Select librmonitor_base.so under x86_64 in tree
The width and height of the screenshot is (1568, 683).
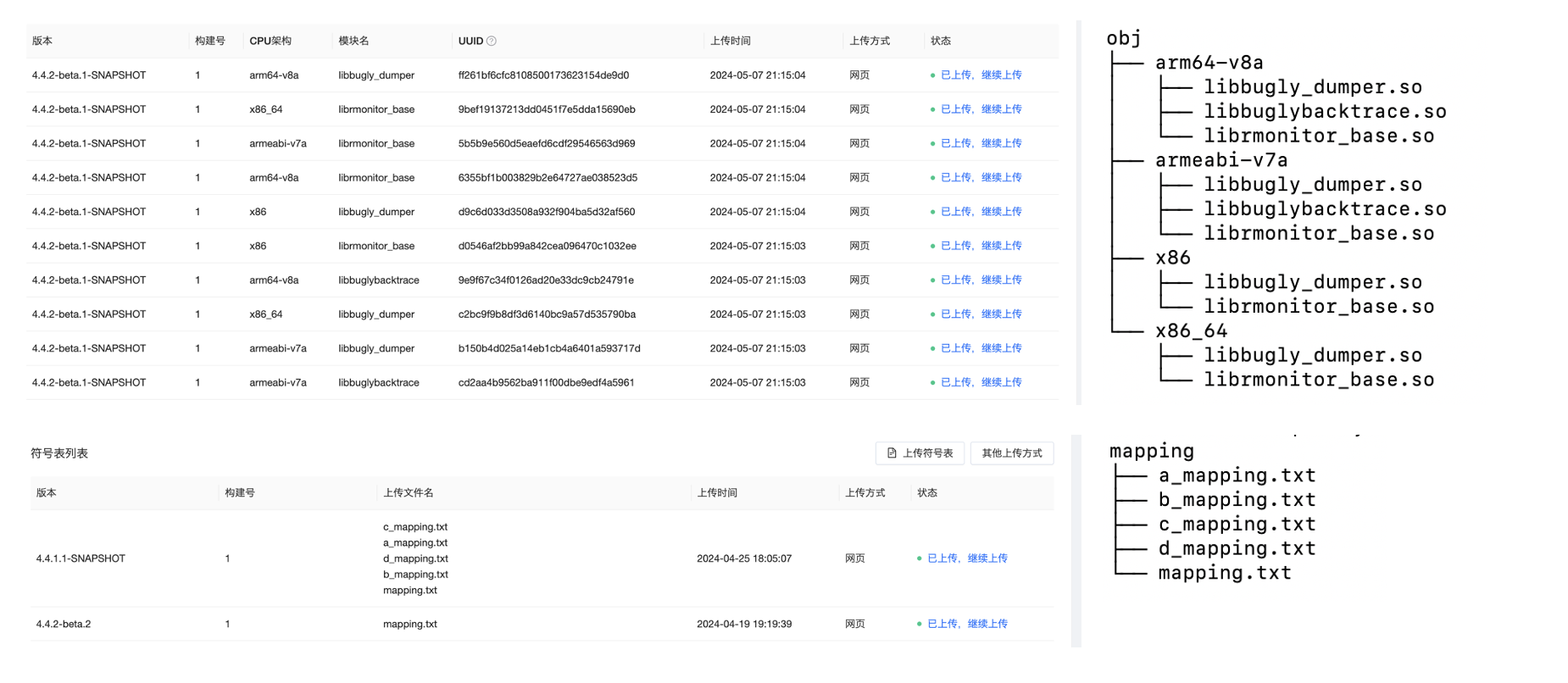click(1320, 380)
